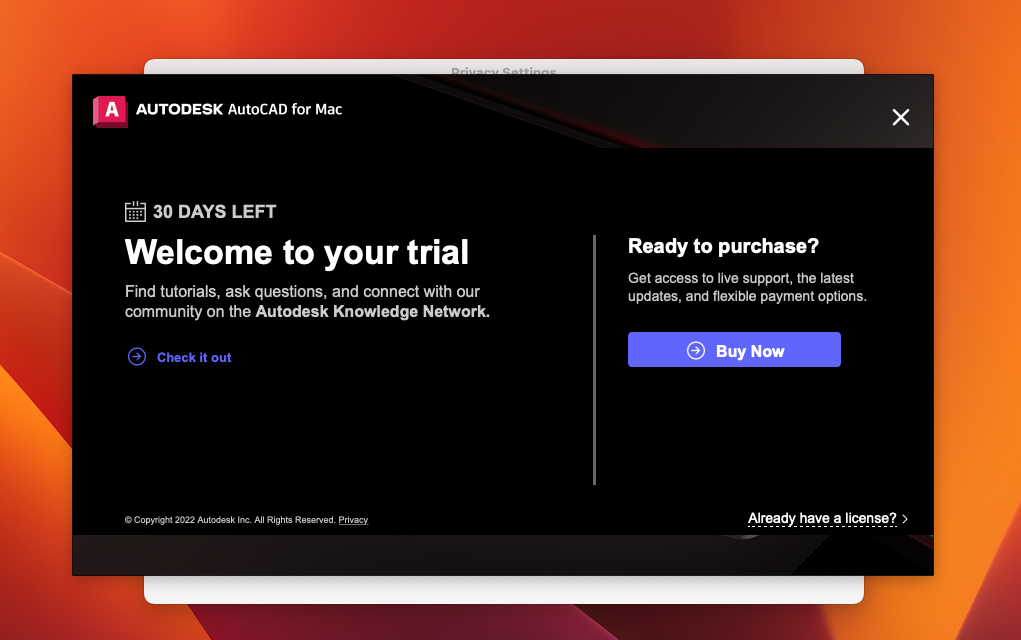
Task: Close the trial dialog with the X
Action: pos(900,117)
